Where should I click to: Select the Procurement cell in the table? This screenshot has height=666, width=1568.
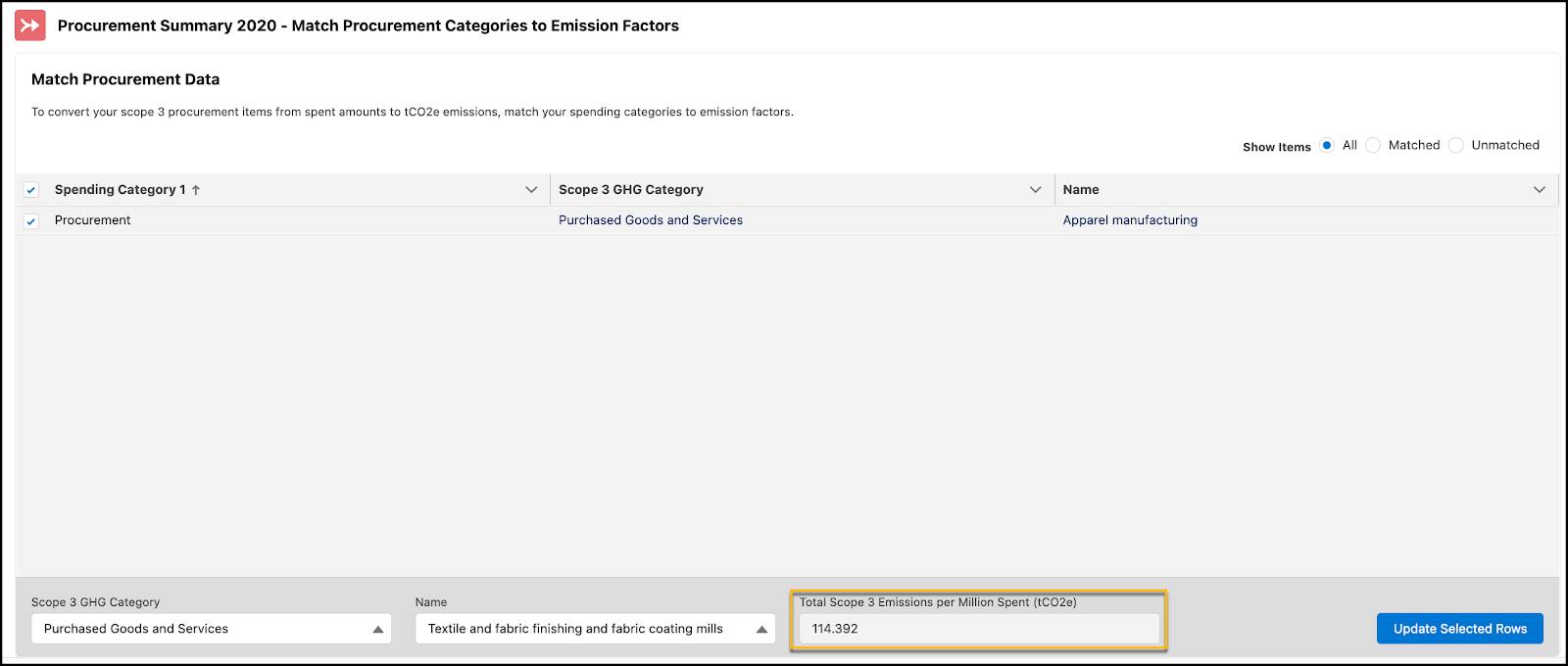tap(93, 220)
